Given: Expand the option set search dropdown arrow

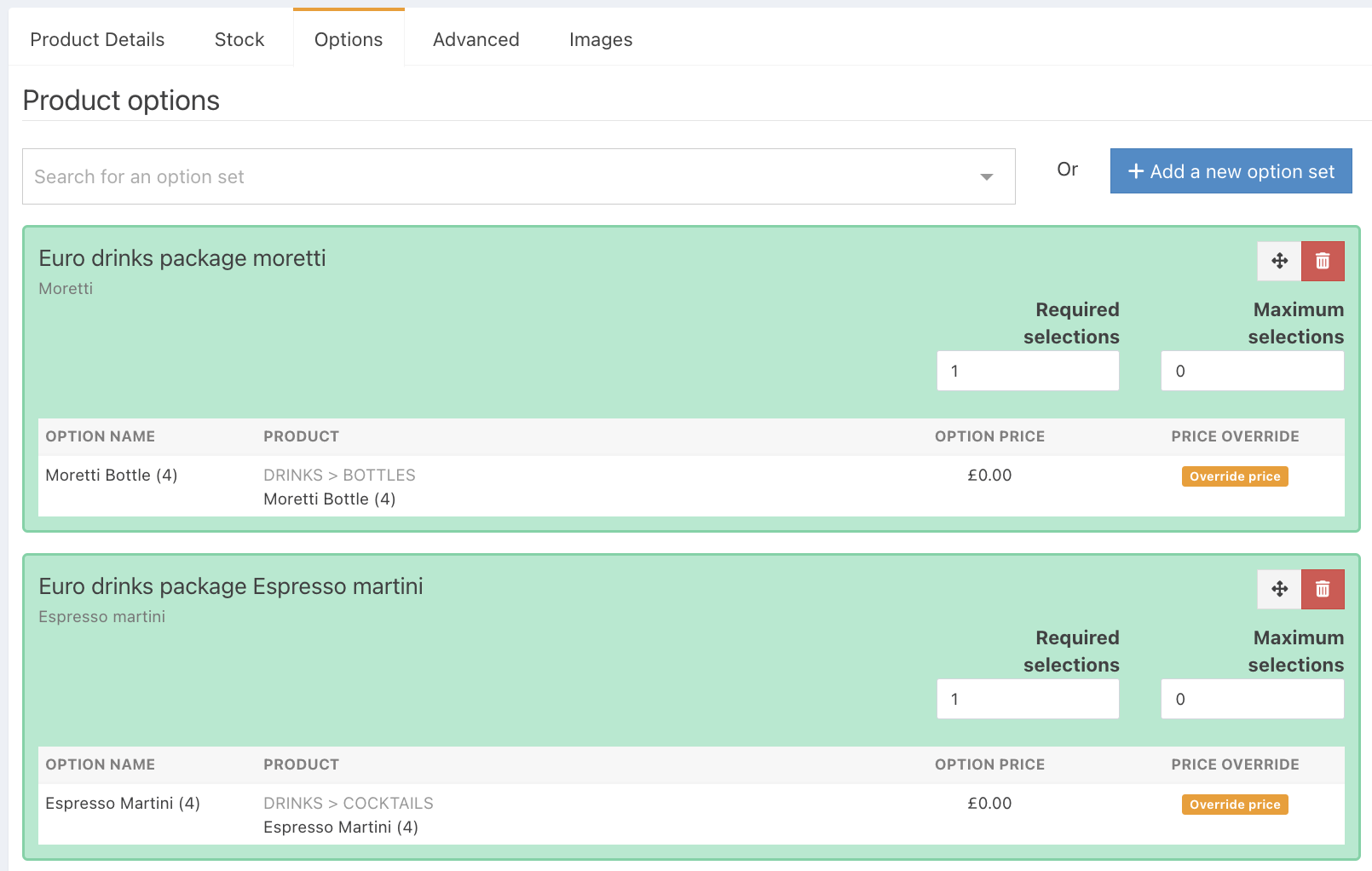Looking at the screenshot, I should (986, 177).
